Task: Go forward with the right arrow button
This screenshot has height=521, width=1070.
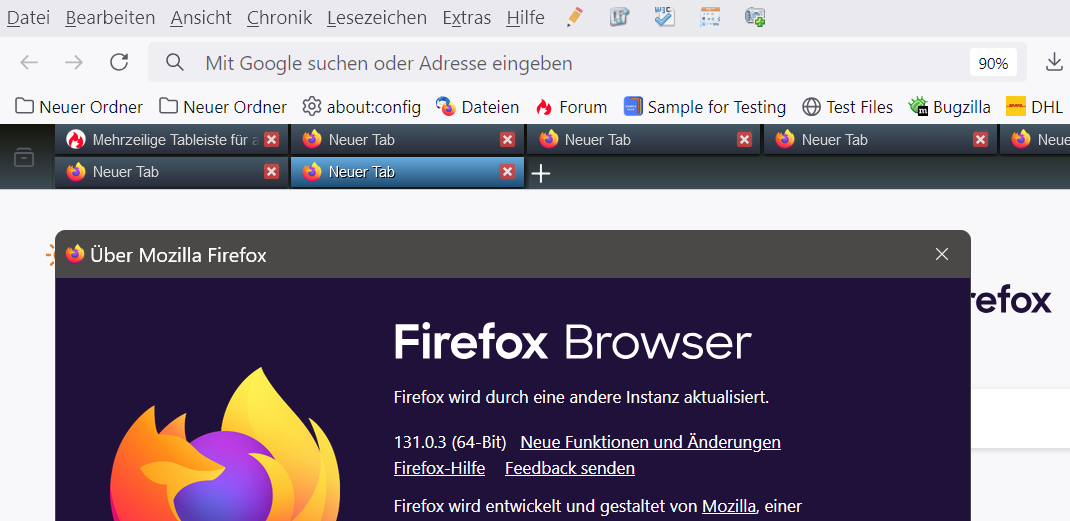Action: 74,63
